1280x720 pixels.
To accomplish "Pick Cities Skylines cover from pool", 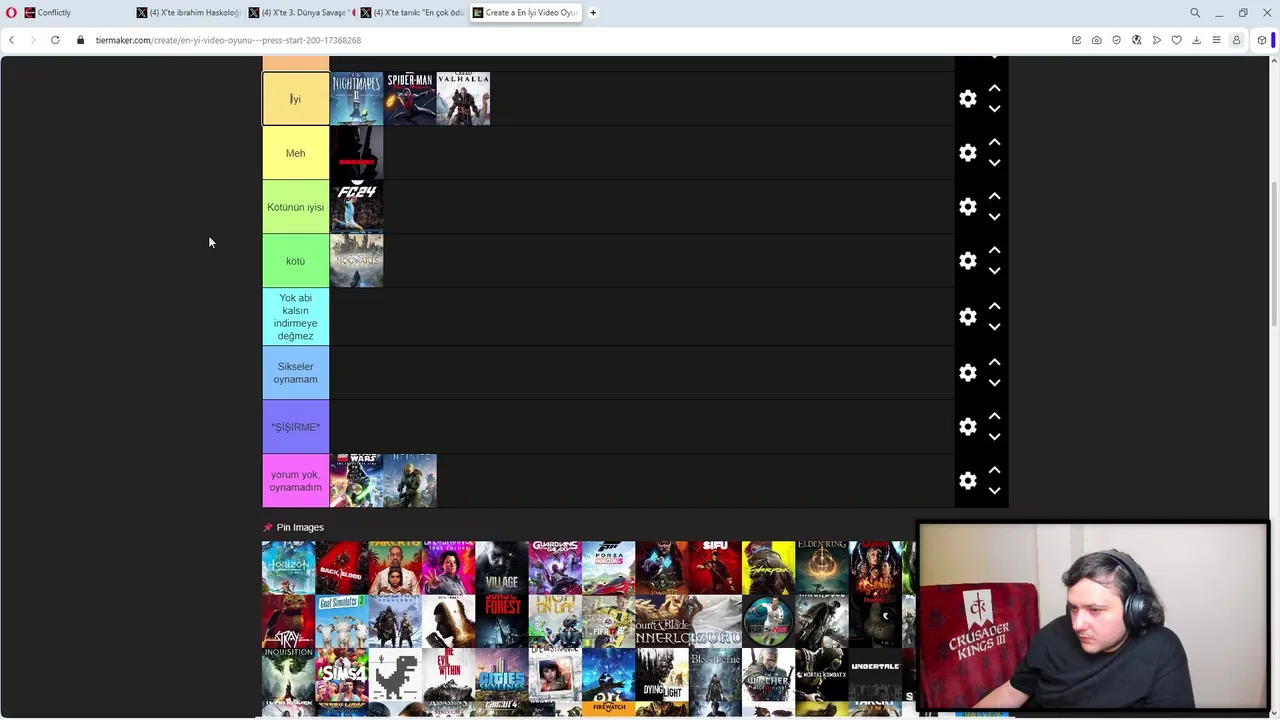I will click(502, 675).
